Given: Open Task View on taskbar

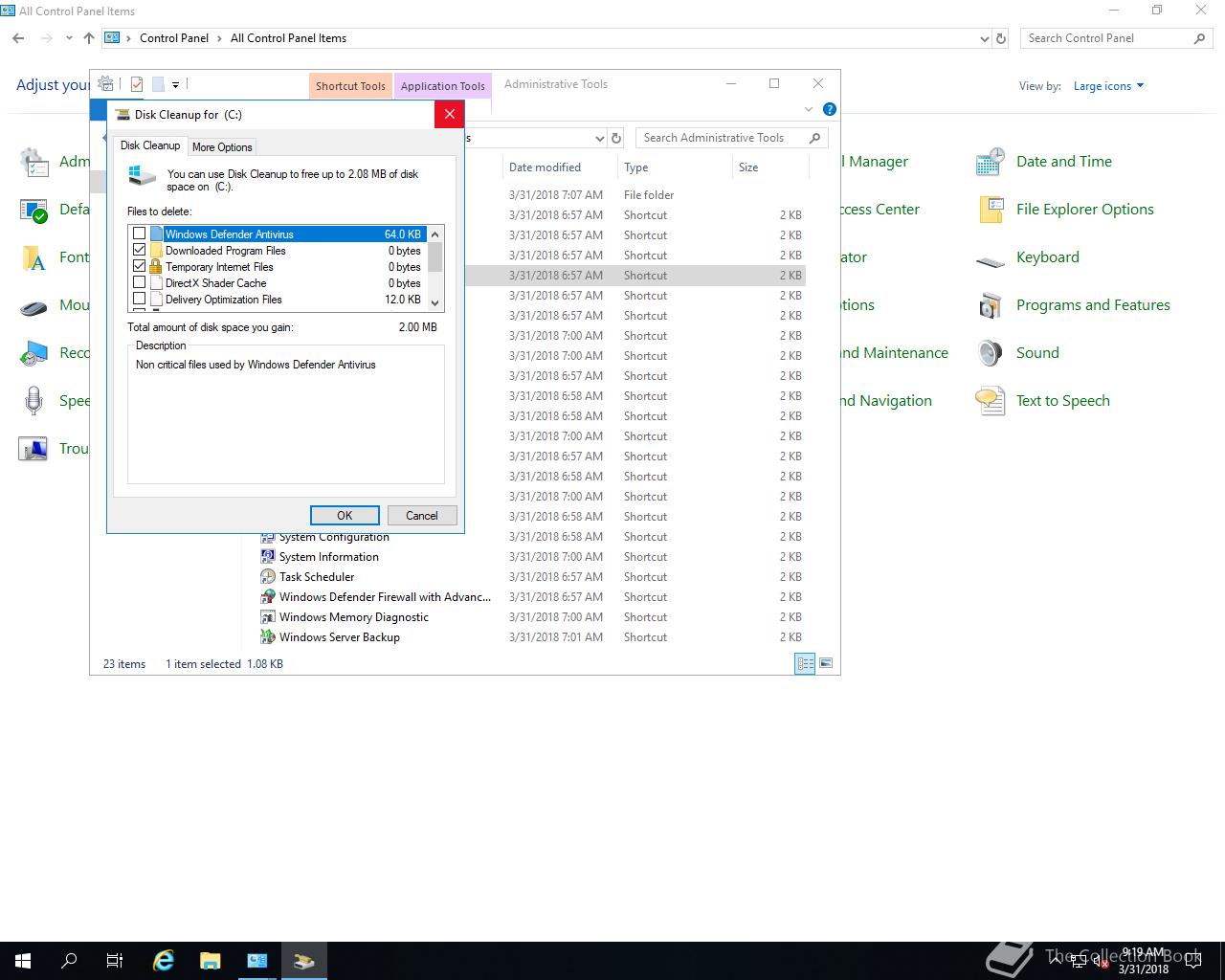Looking at the screenshot, I should (x=115, y=961).
